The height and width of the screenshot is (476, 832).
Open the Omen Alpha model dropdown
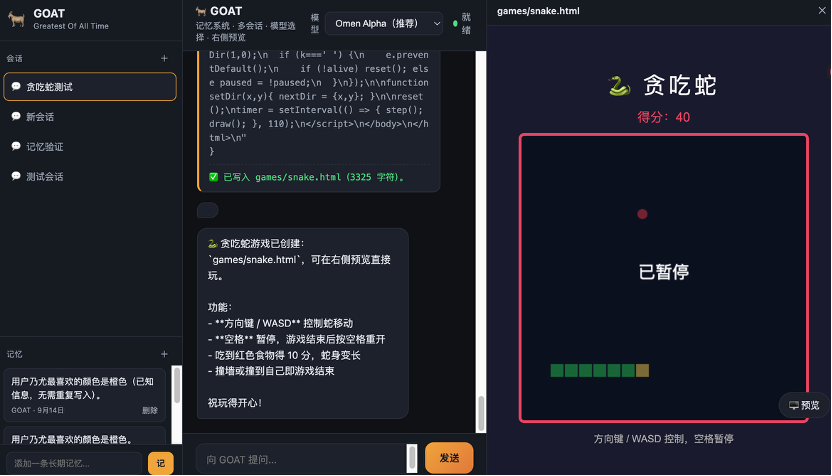click(384, 23)
